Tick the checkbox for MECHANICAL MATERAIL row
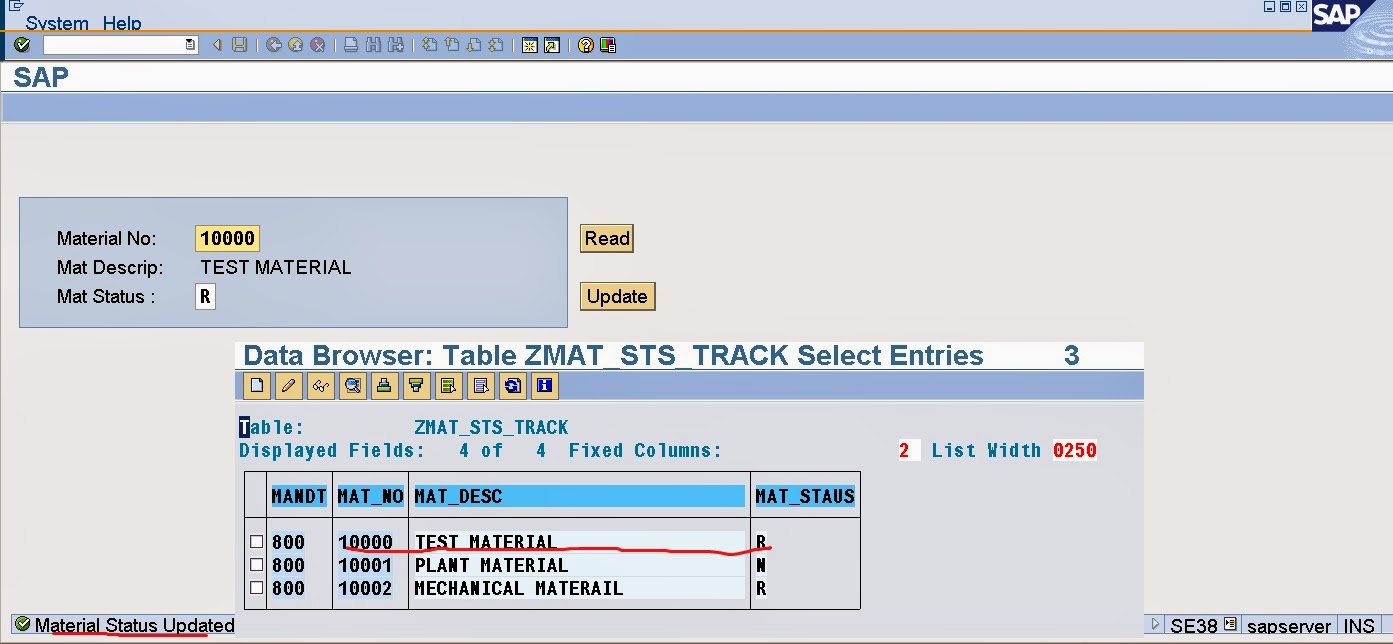This screenshot has height=644, width=1393. (x=256, y=588)
